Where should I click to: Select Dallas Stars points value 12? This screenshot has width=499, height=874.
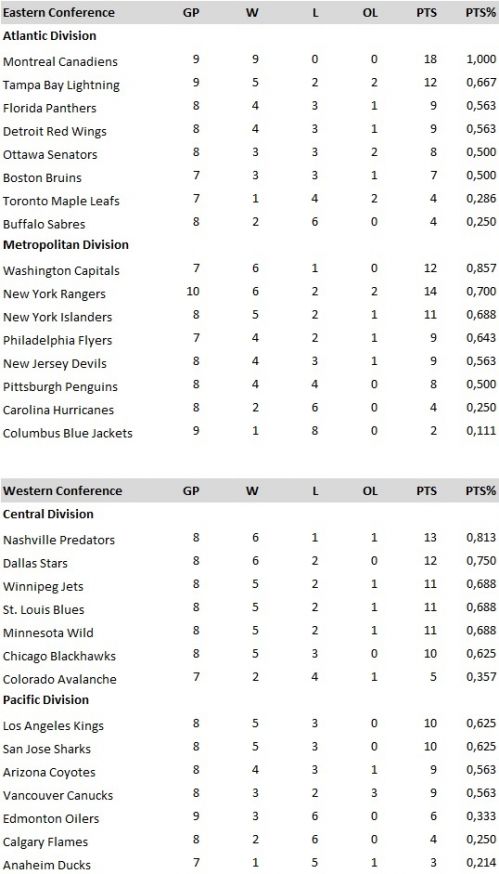(430, 561)
